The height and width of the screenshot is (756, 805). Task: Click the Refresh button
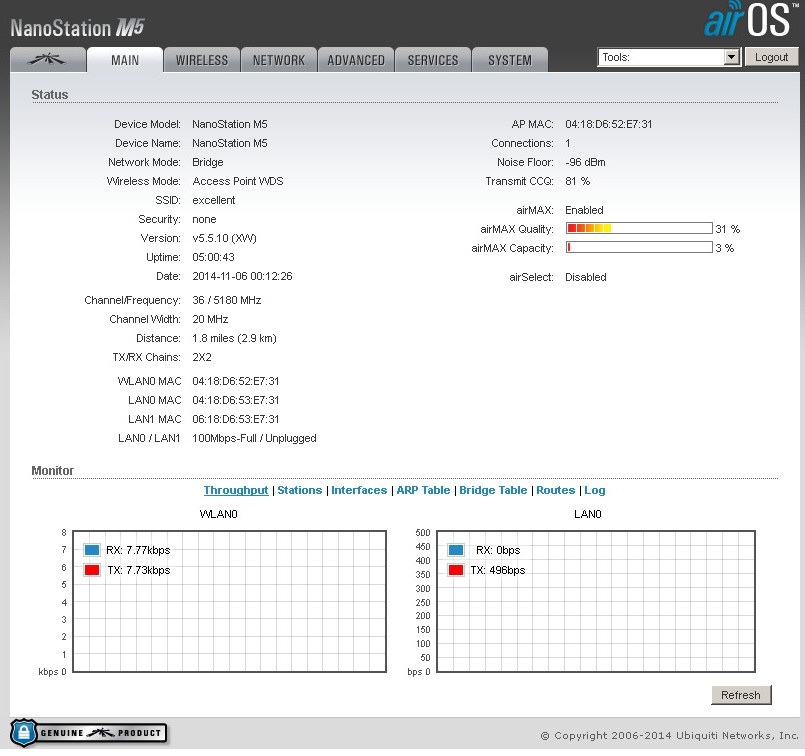(x=741, y=695)
